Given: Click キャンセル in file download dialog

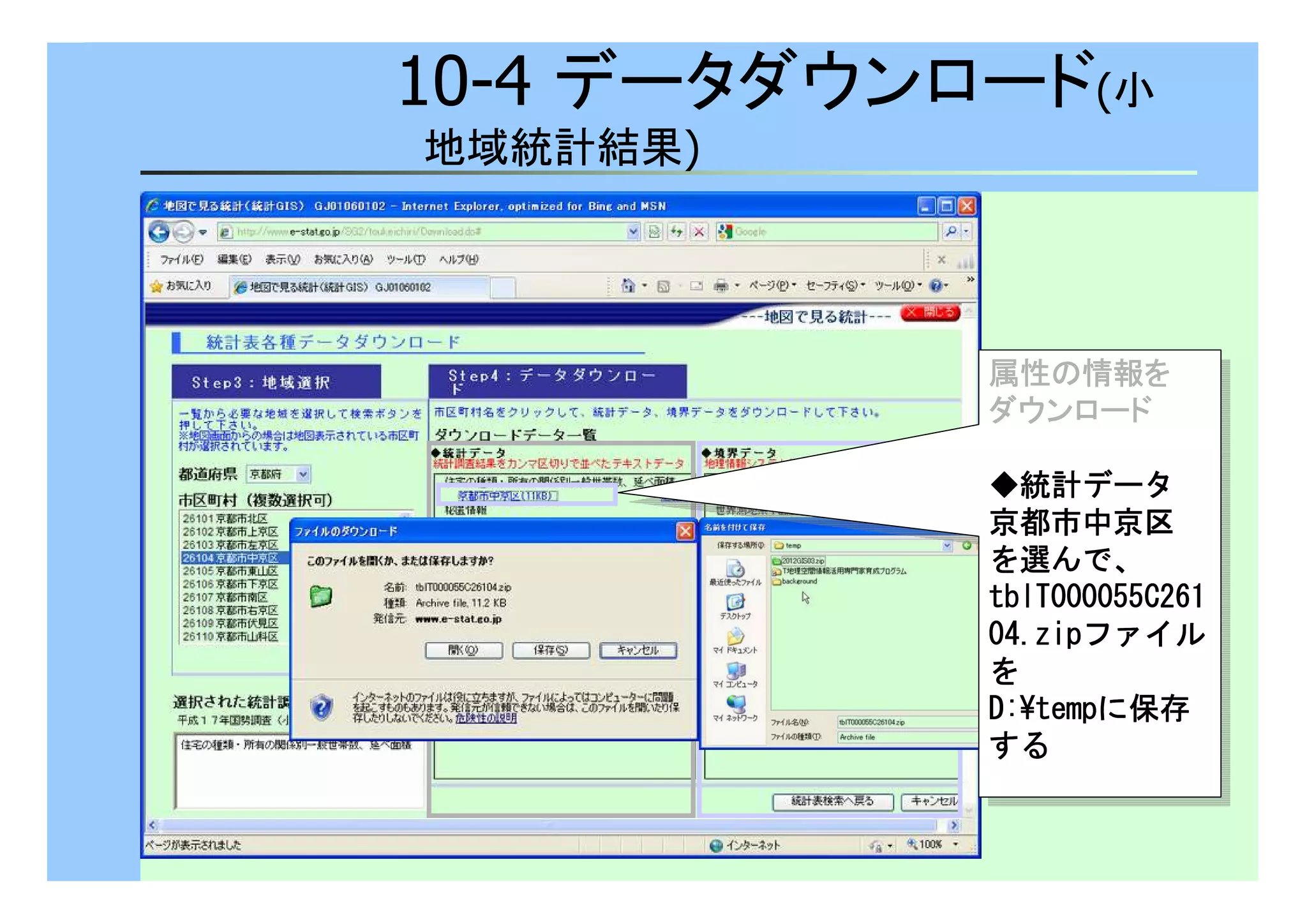Looking at the screenshot, I should [638, 650].
